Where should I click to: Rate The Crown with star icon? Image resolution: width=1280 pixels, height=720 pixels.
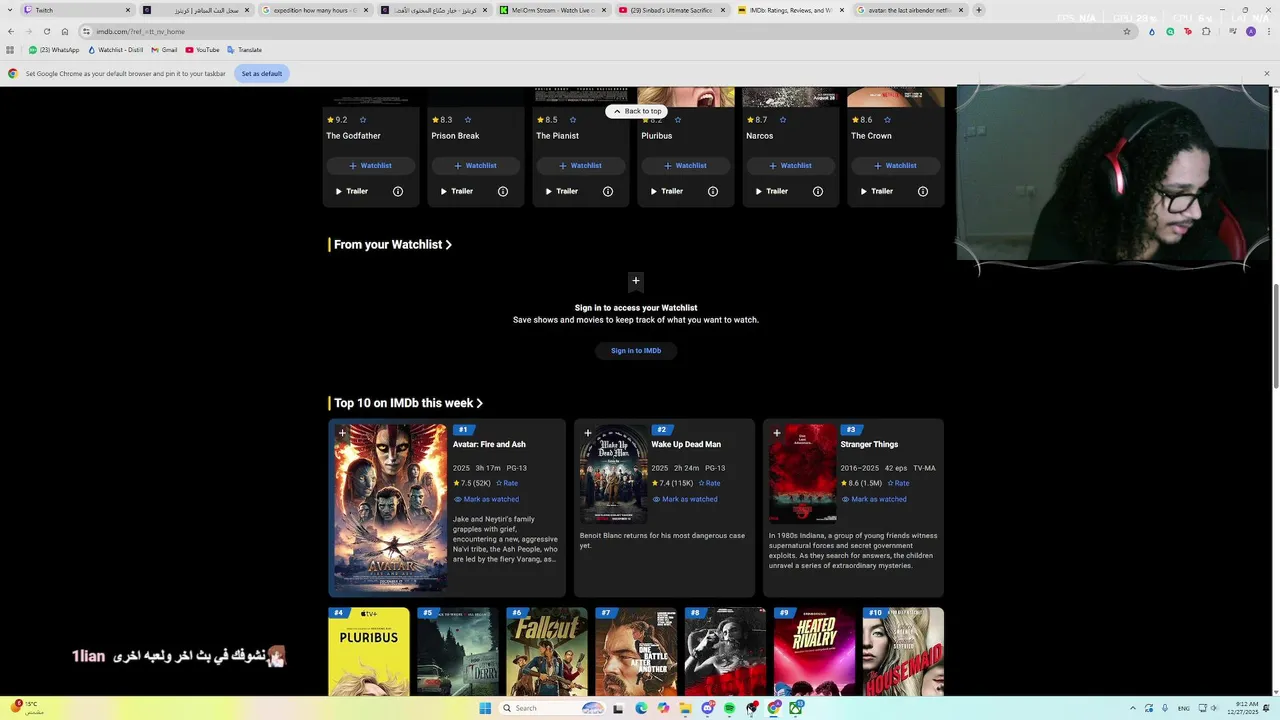click(x=887, y=120)
